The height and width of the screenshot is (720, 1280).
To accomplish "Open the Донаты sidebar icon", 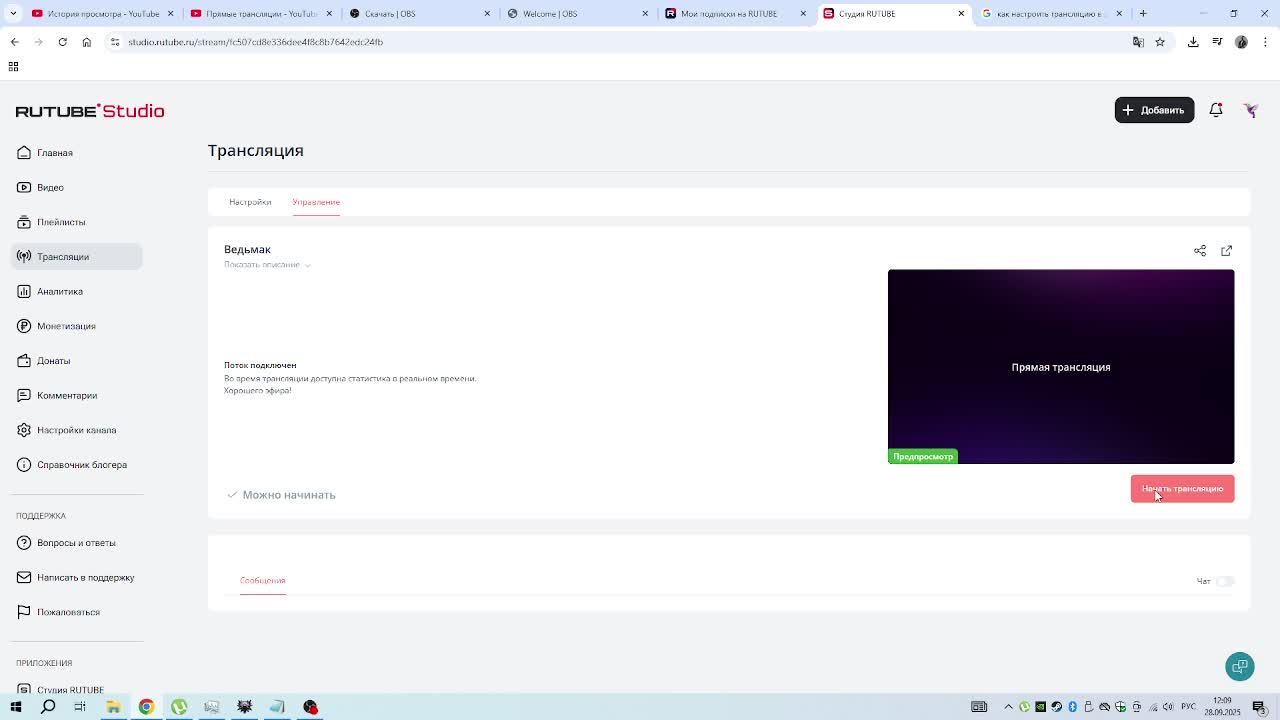I will point(24,361).
